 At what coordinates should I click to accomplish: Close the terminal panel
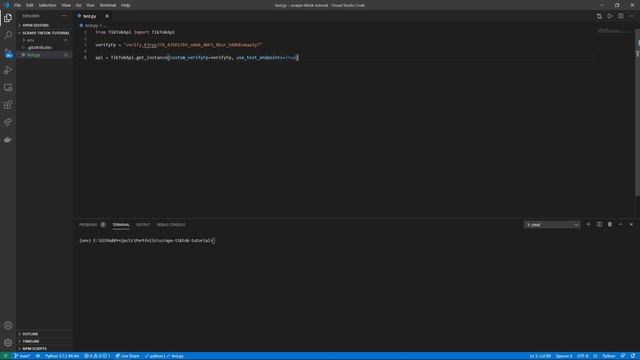coord(631,224)
